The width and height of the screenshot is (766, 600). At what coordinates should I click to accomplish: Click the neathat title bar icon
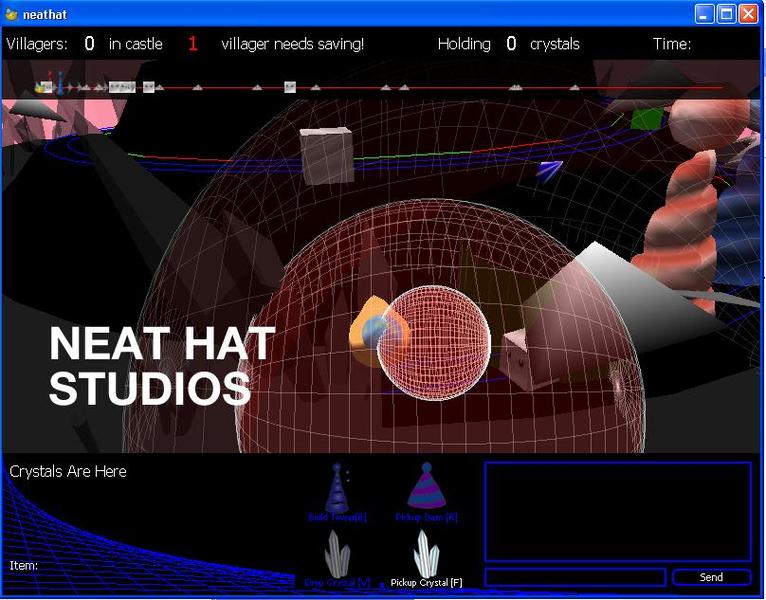[x=12, y=14]
